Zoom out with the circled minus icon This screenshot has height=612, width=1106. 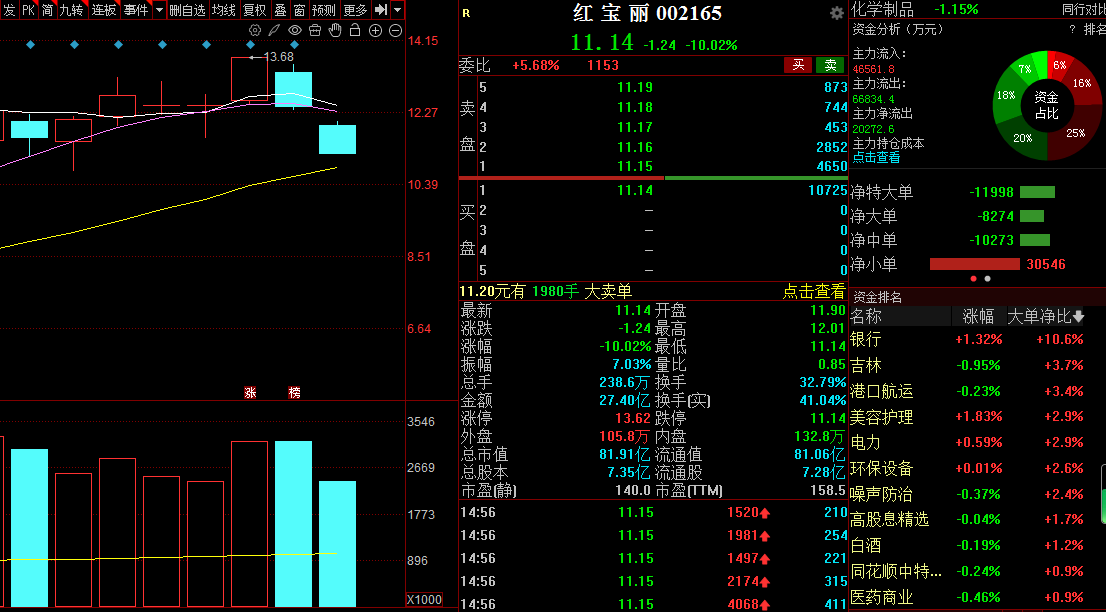coord(395,30)
